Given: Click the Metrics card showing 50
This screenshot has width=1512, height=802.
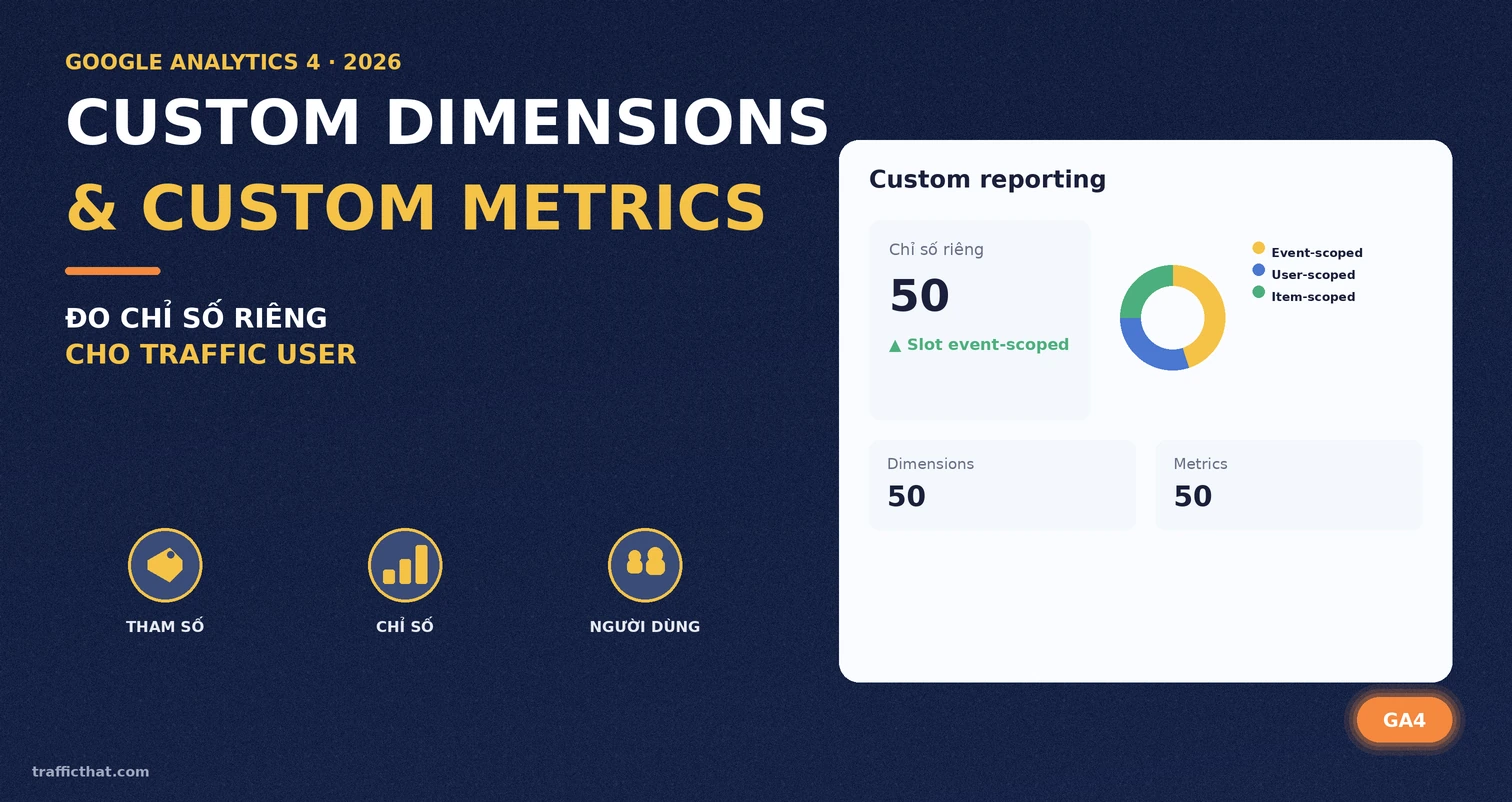Looking at the screenshot, I should click(x=1289, y=485).
